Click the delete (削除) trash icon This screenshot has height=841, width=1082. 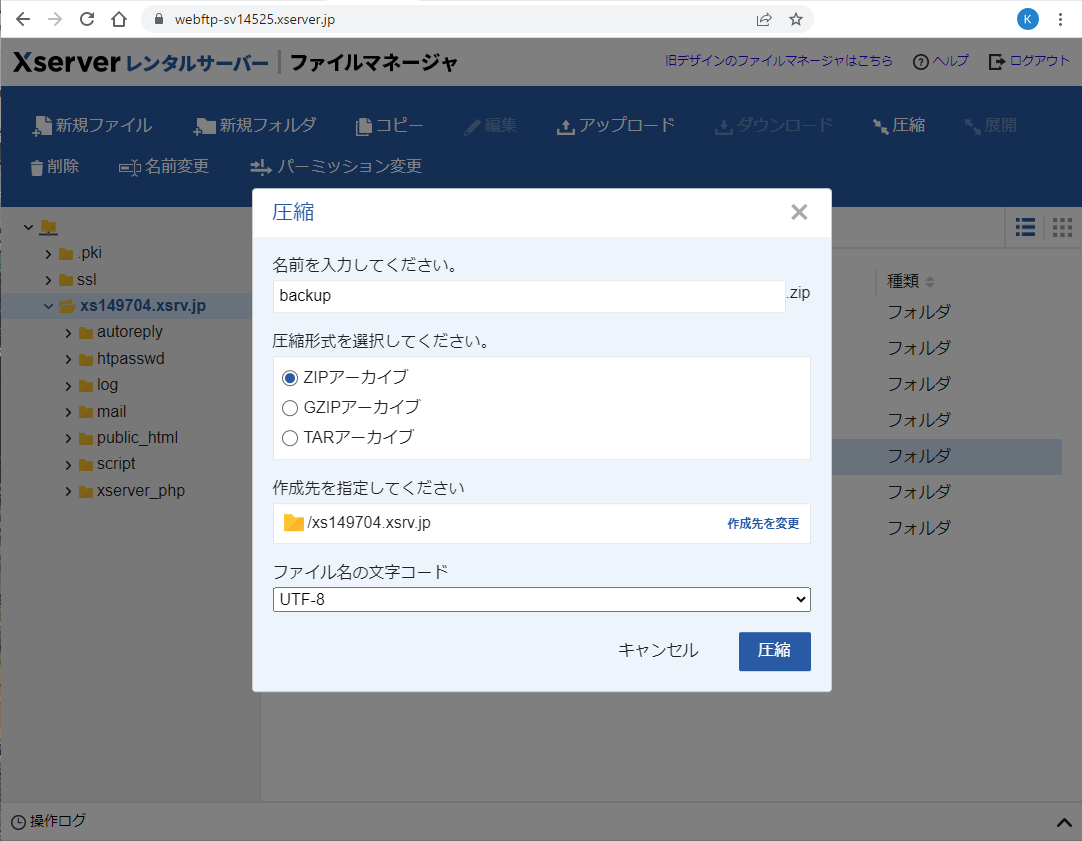(x=37, y=167)
